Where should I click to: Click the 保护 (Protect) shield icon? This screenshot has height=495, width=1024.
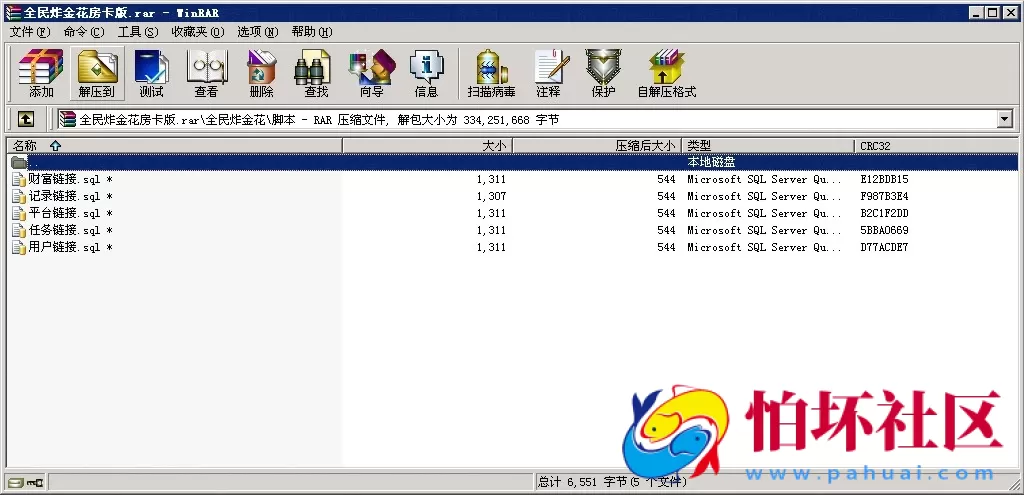603,73
